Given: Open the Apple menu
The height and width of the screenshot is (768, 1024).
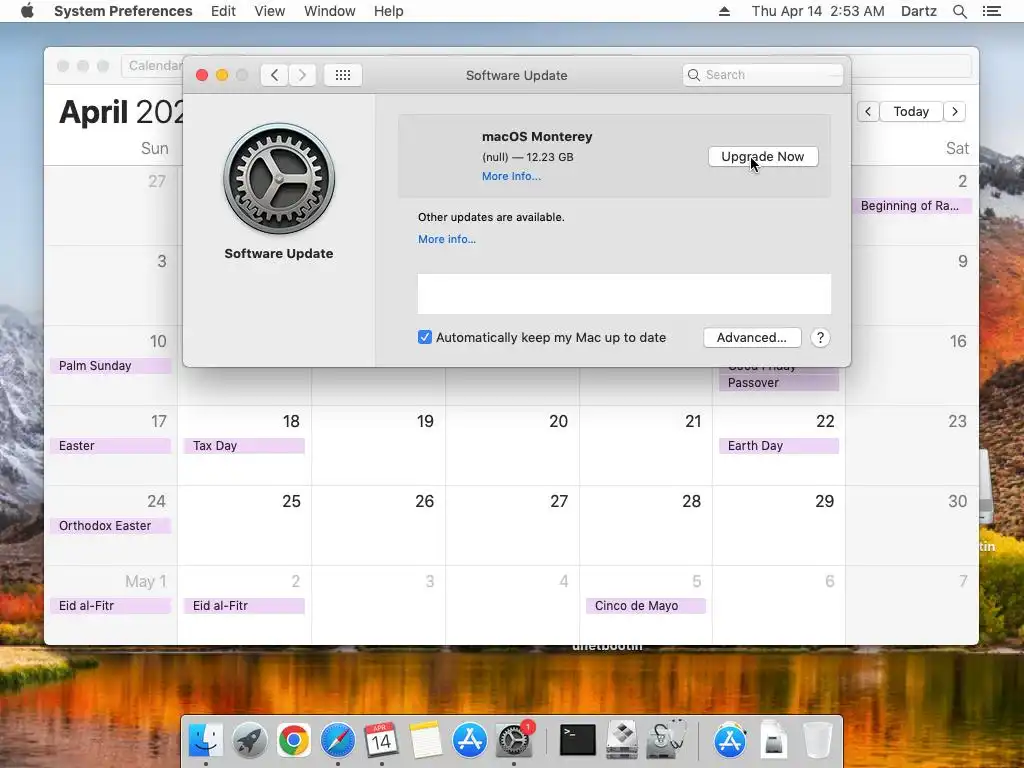Looking at the screenshot, I should (27, 11).
